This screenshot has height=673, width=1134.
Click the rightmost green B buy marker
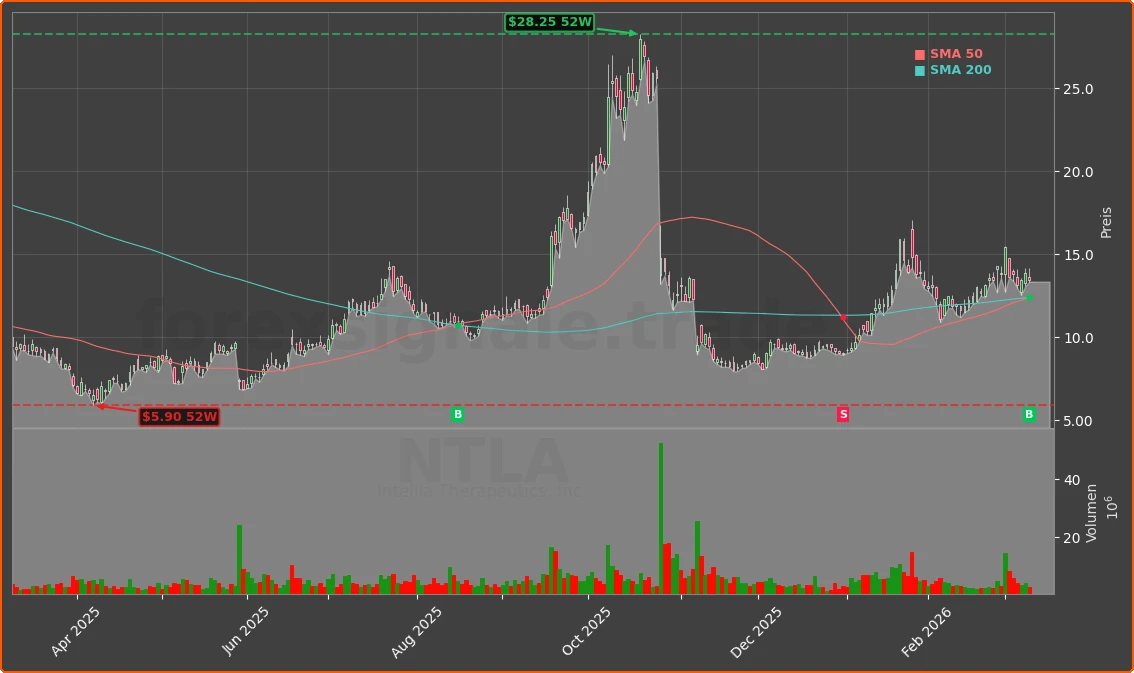[1028, 414]
